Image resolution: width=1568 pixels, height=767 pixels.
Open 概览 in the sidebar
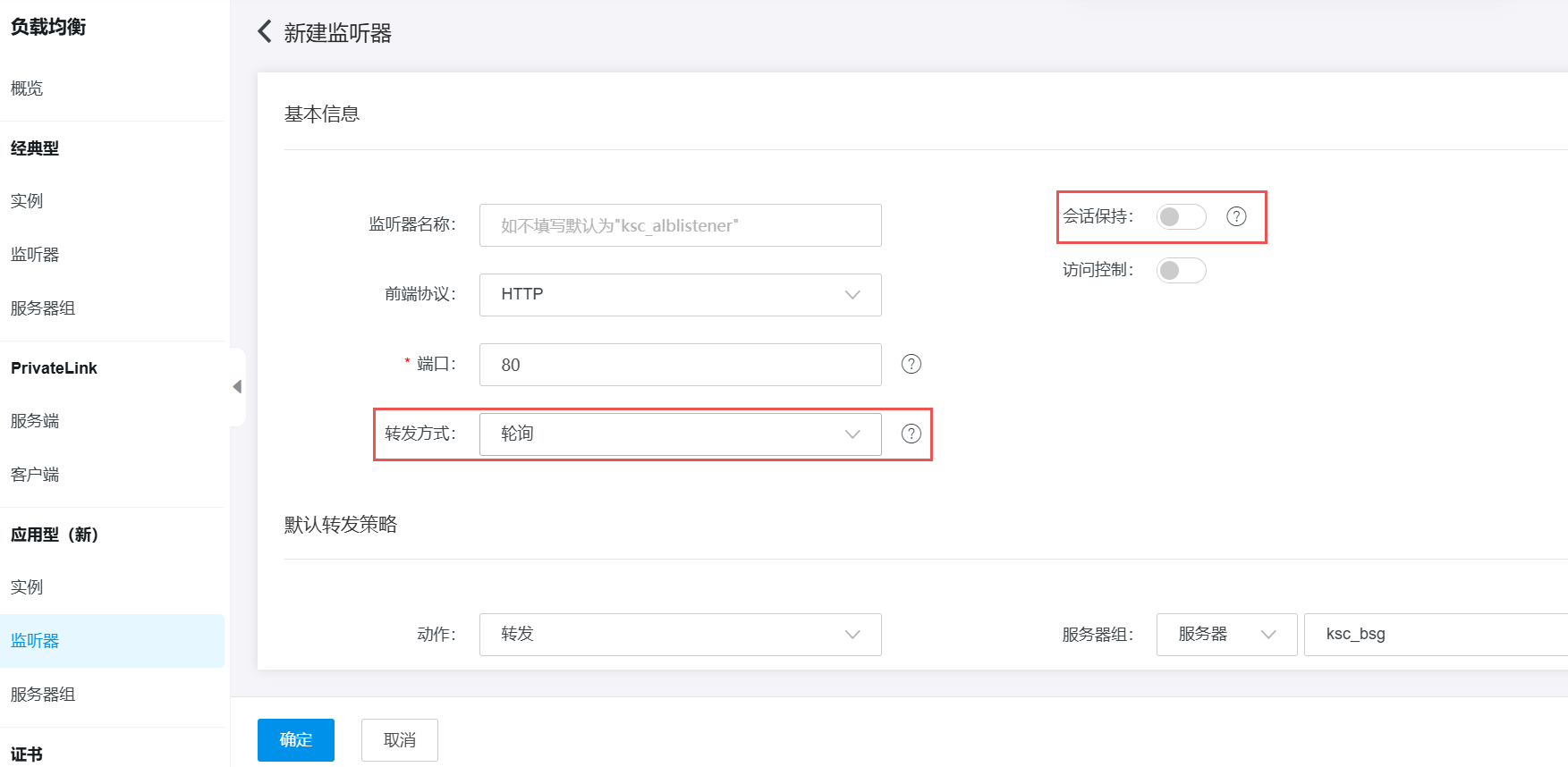[x=27, y=88]
